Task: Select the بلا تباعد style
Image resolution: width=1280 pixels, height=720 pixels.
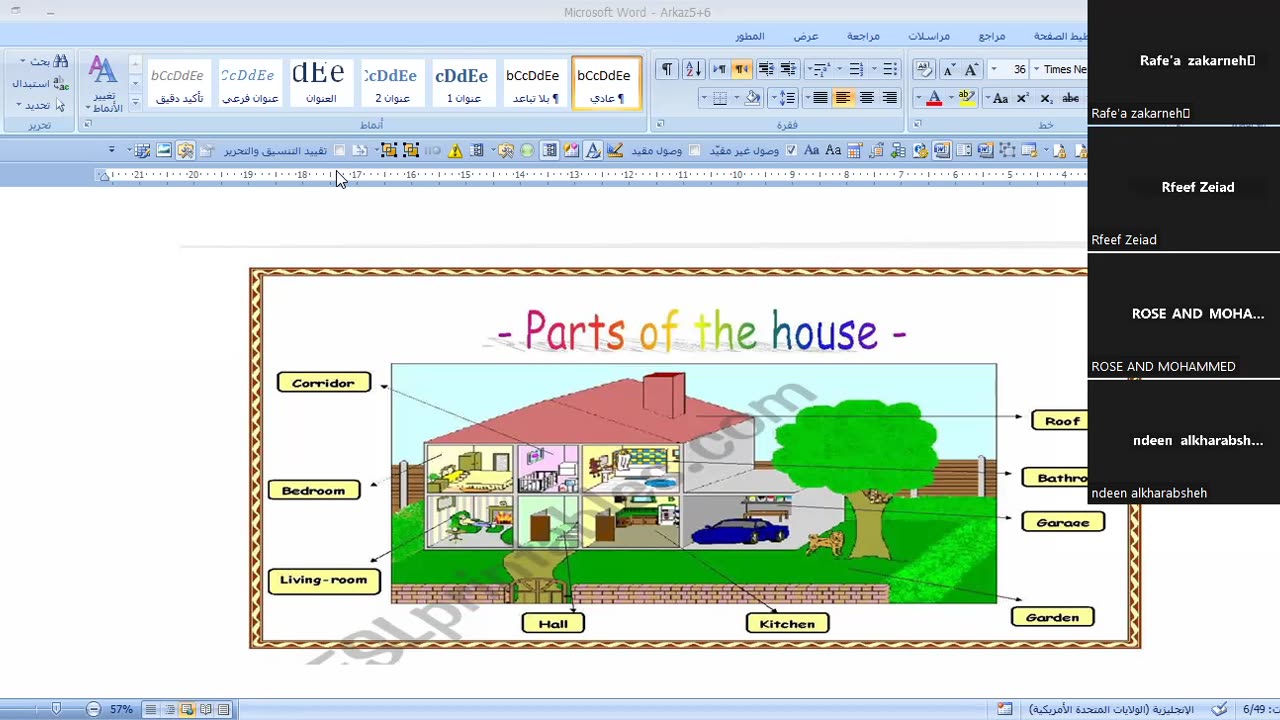Action: point(534,83)
